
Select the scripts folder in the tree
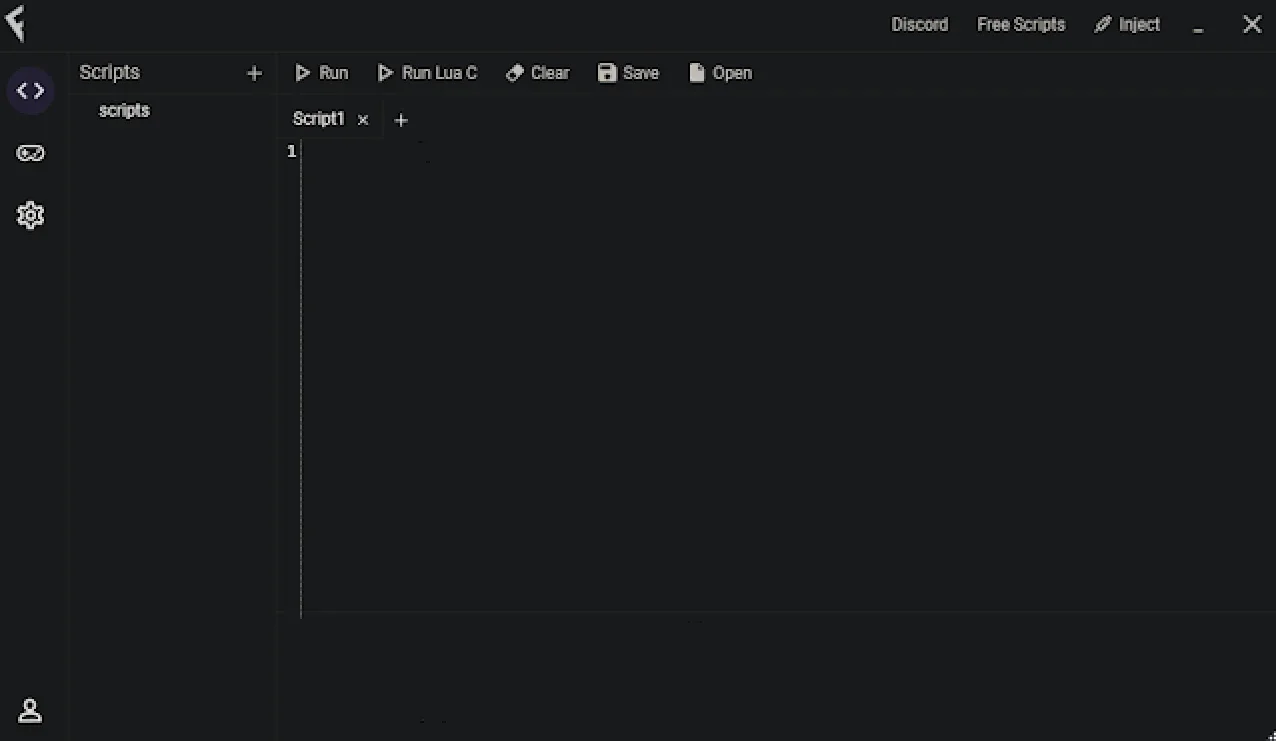(125, 111)
